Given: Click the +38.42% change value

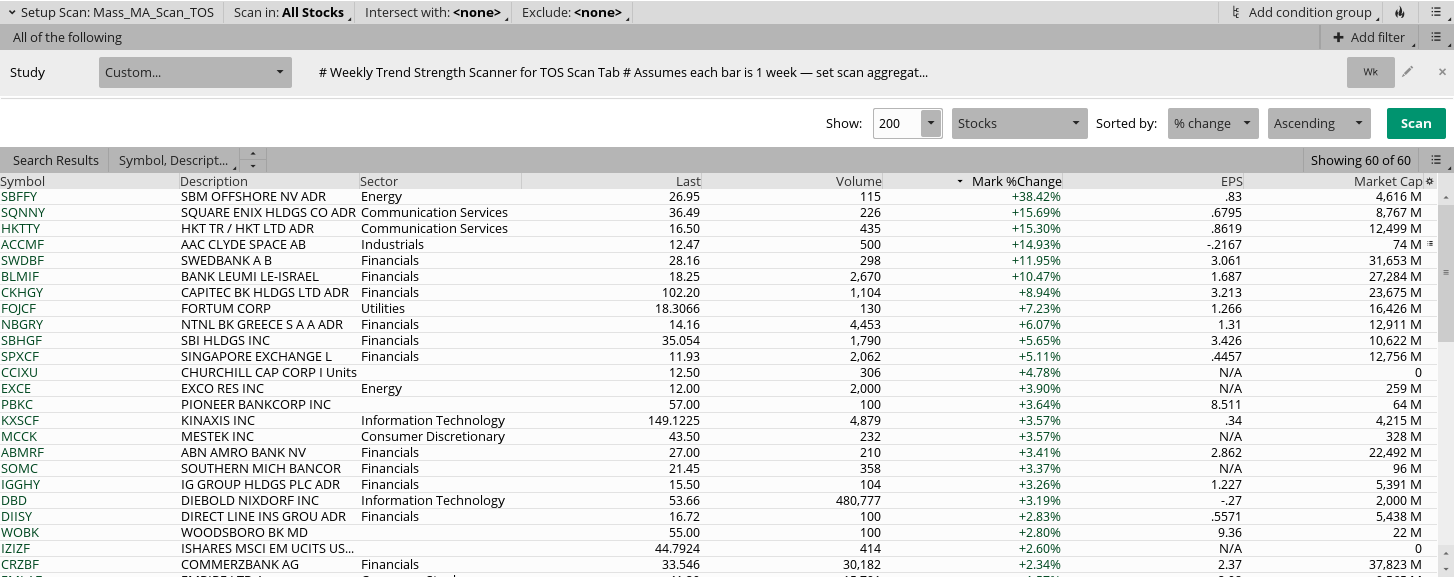Looking at the screenshot, I should [x=1035, y=196].
